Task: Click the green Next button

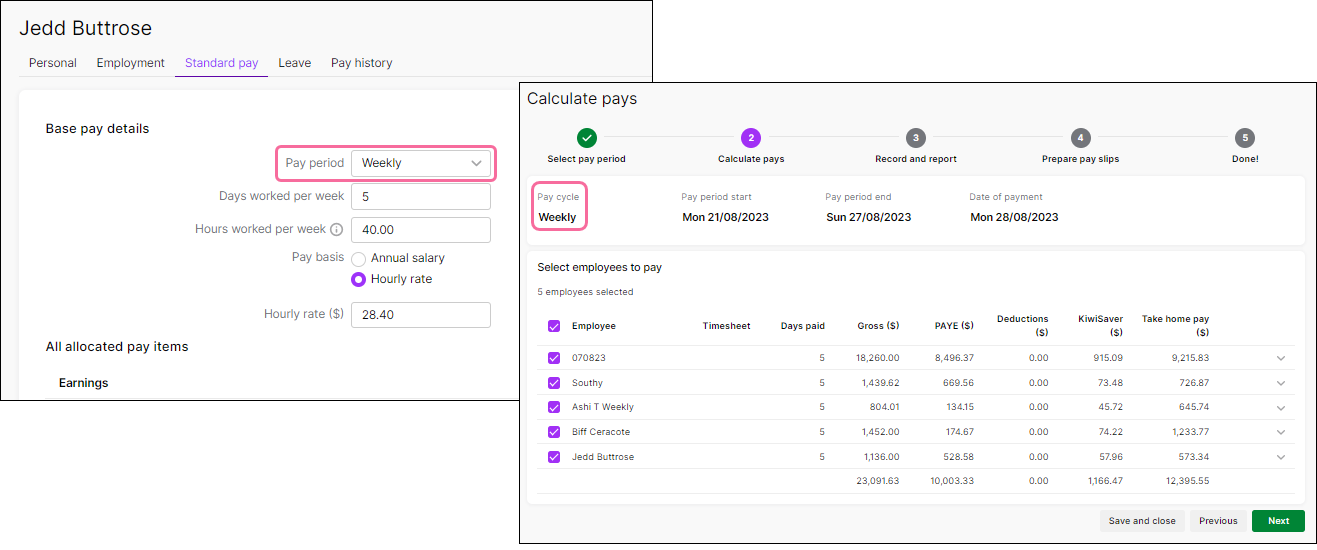Action: [x=1278, y=521]
